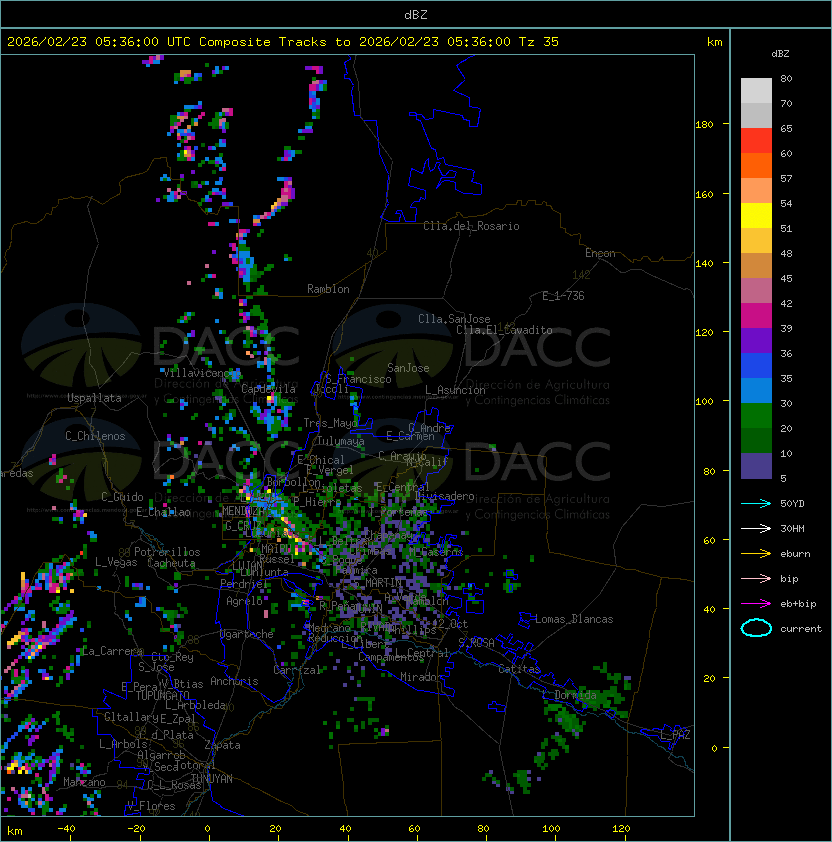Click the Clla.del_Rosario map label
The height and width of the screenshot is (842, 832).
tap(471, 226)
